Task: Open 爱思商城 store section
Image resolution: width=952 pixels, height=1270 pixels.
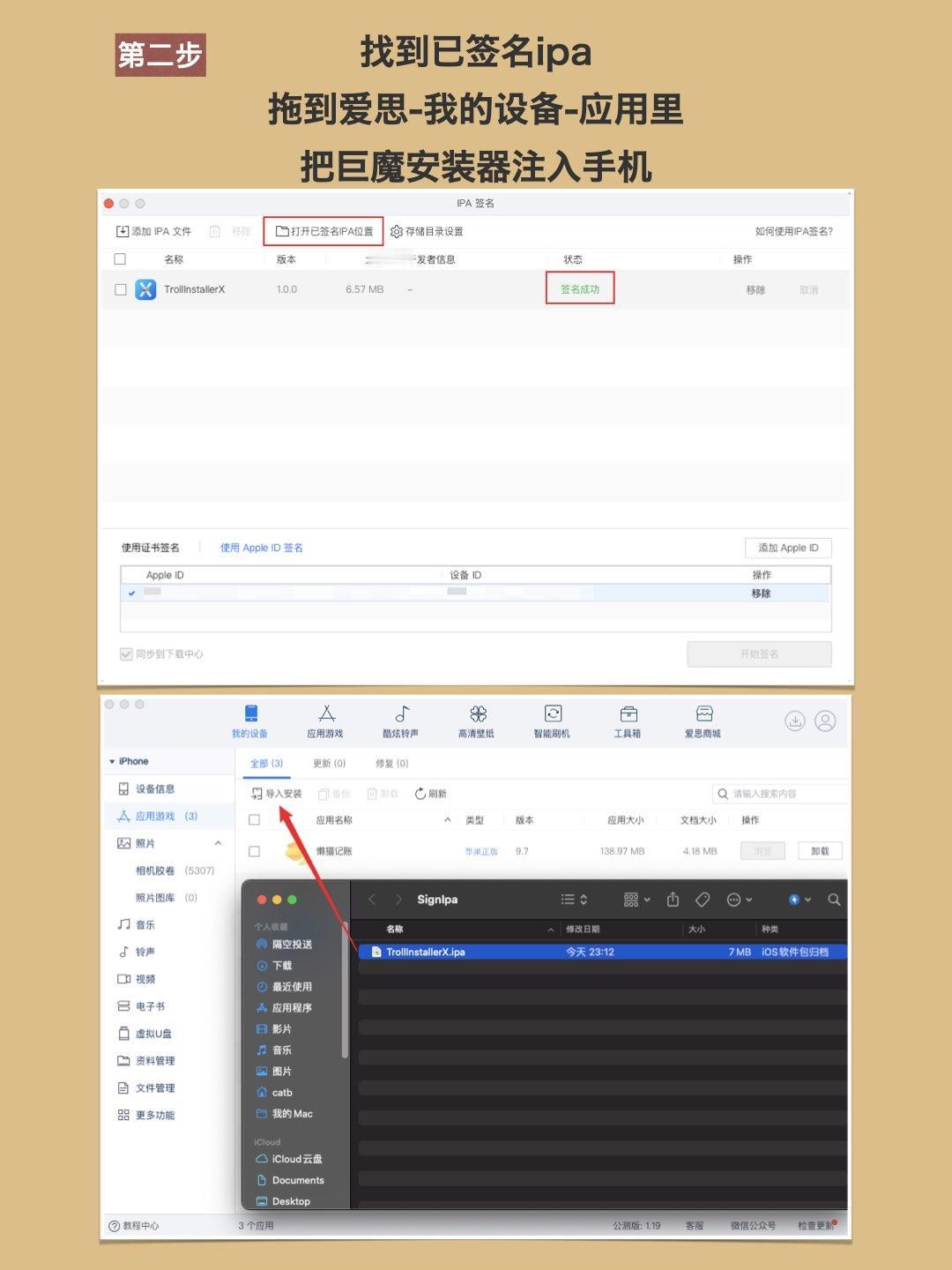Action: click(x=703, y=721)
